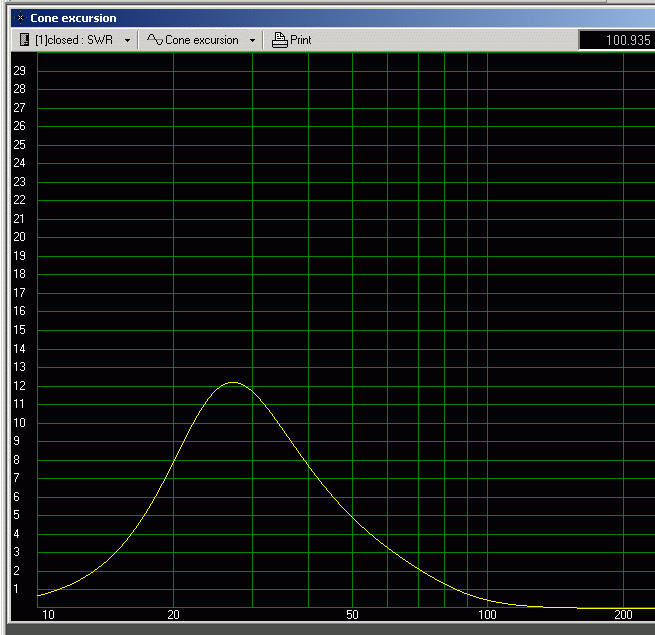This screenshot has height=635, width=655.
Task: Click the 50 label on frequency axis
Action: pyautogui.click(x=352, y=615)
